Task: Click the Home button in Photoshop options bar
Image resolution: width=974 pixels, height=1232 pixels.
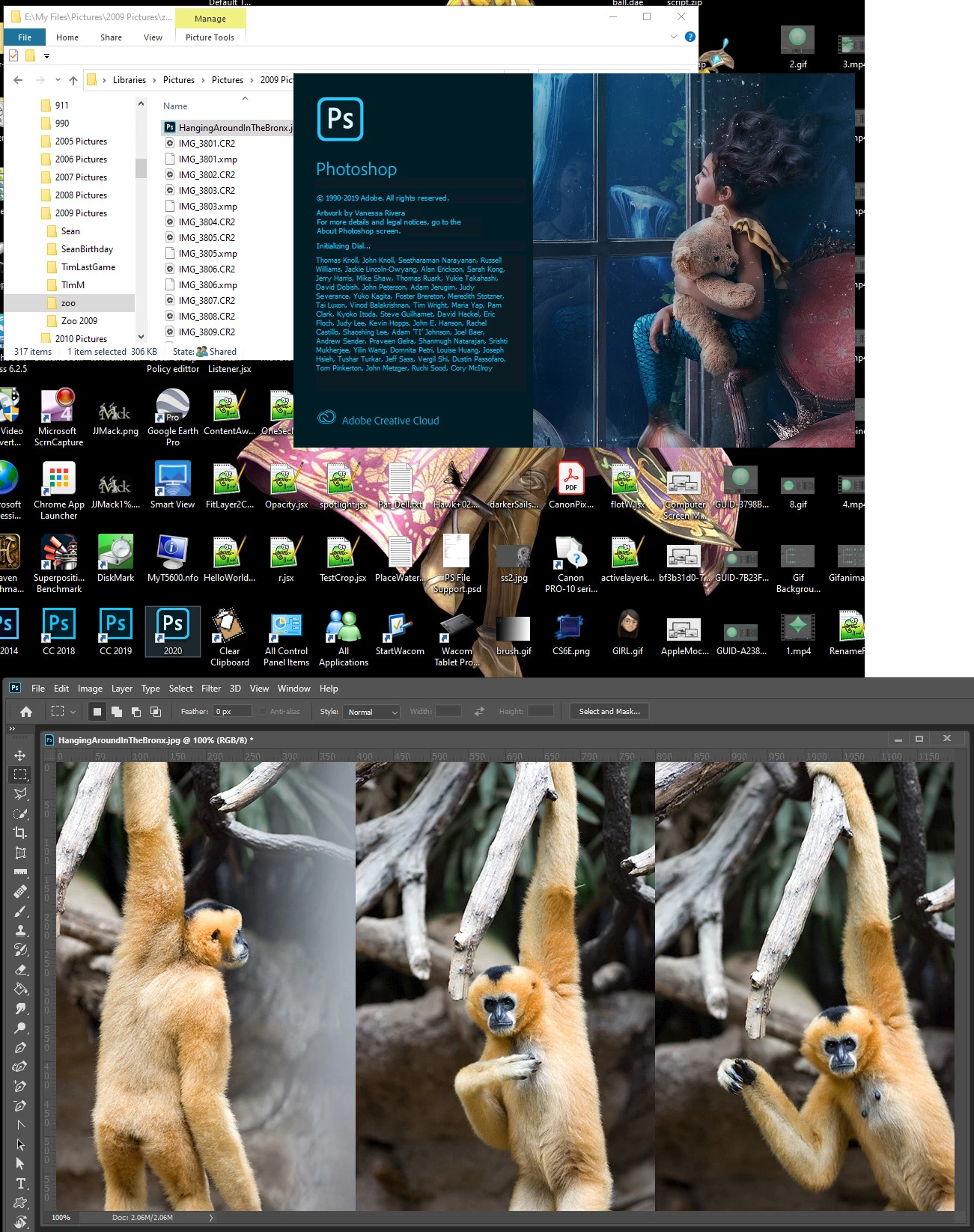Action: tap(26, 712)
